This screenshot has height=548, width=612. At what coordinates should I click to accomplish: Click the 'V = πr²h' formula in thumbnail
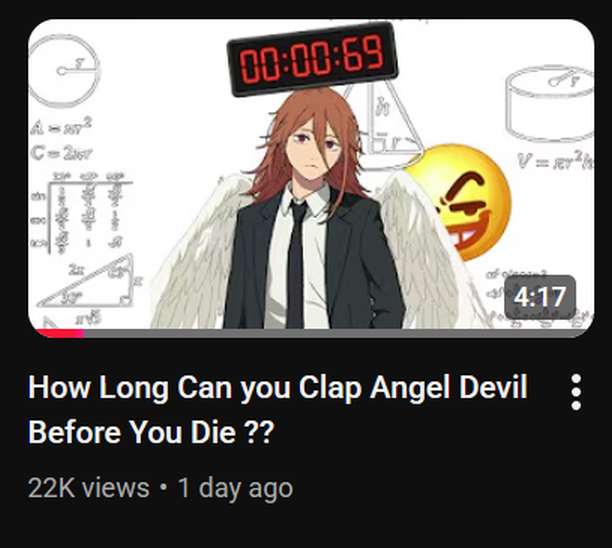click(x=556, y=160)
